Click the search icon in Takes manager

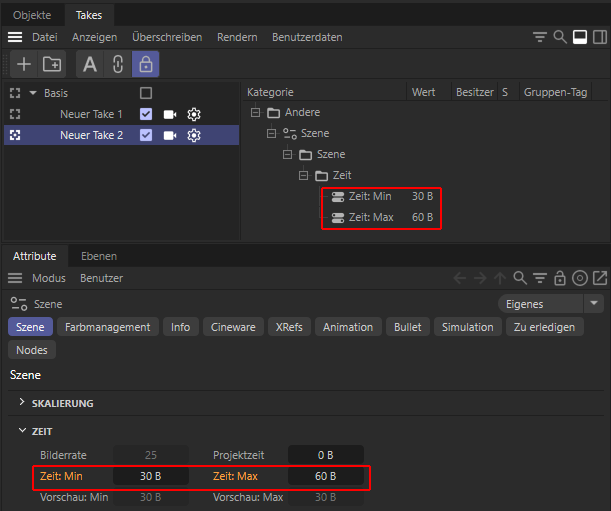561,37
